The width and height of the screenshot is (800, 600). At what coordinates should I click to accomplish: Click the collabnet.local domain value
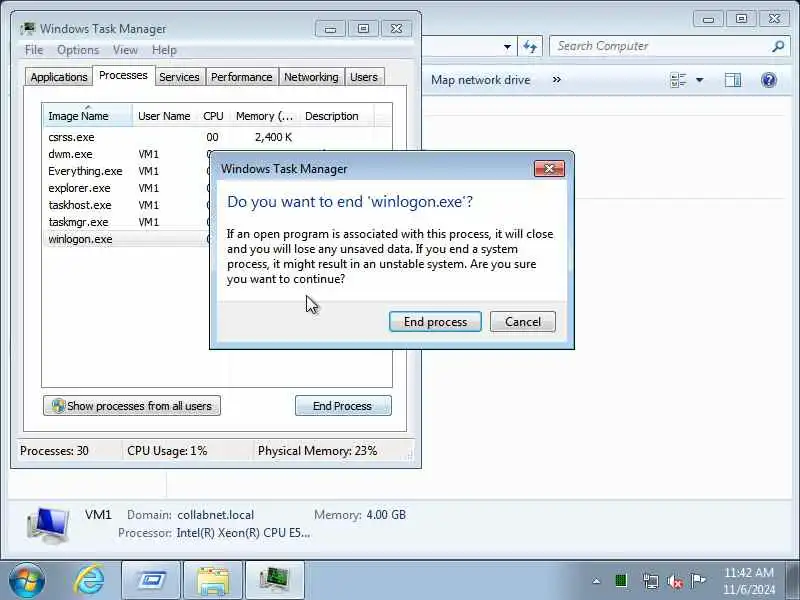click(215, 515)
